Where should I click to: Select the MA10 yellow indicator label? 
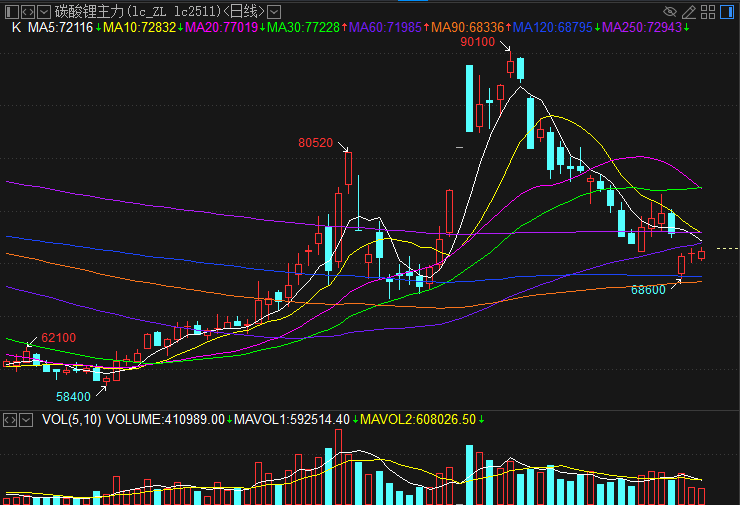[x=140, y=27]
